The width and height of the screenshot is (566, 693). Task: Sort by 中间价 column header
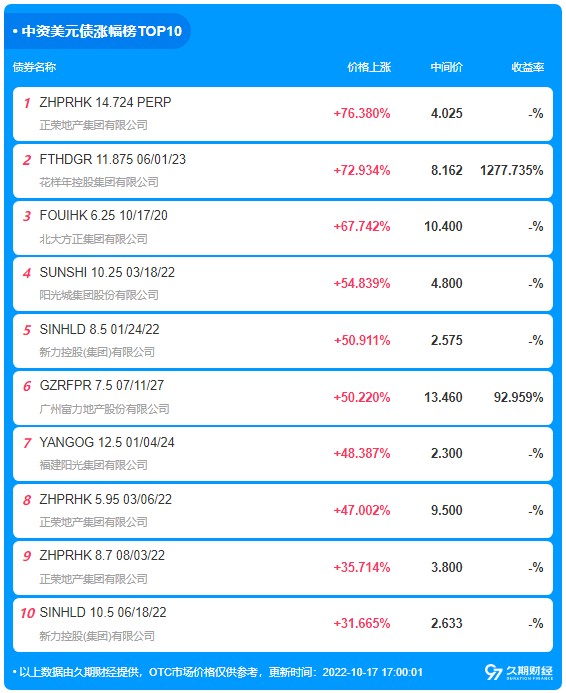tap(446, 67)
